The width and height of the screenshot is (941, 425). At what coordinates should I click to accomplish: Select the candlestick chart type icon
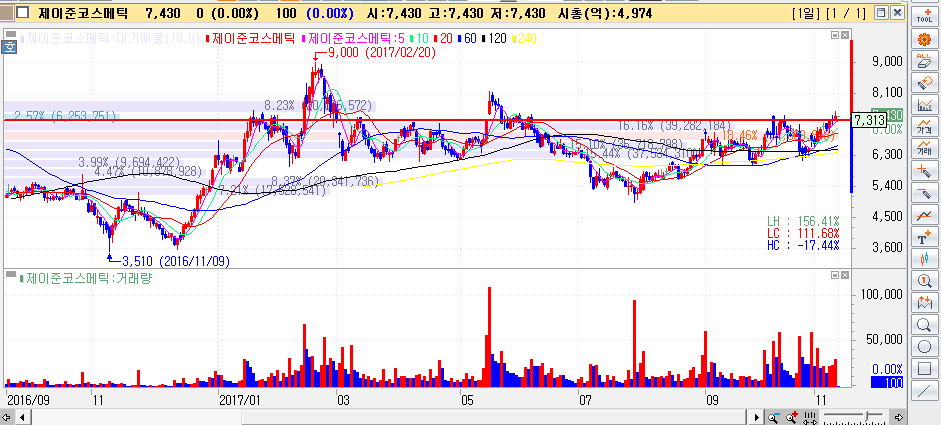point(925,259)
